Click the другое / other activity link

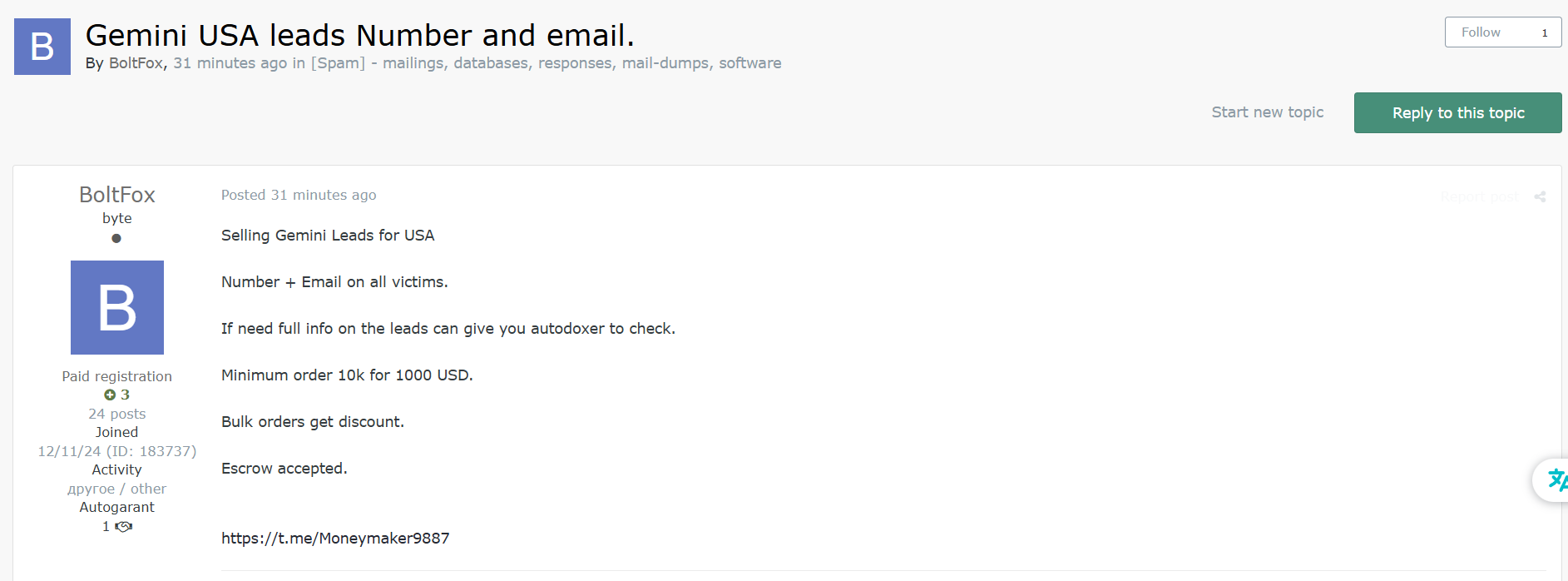click(x=117, y=489)
